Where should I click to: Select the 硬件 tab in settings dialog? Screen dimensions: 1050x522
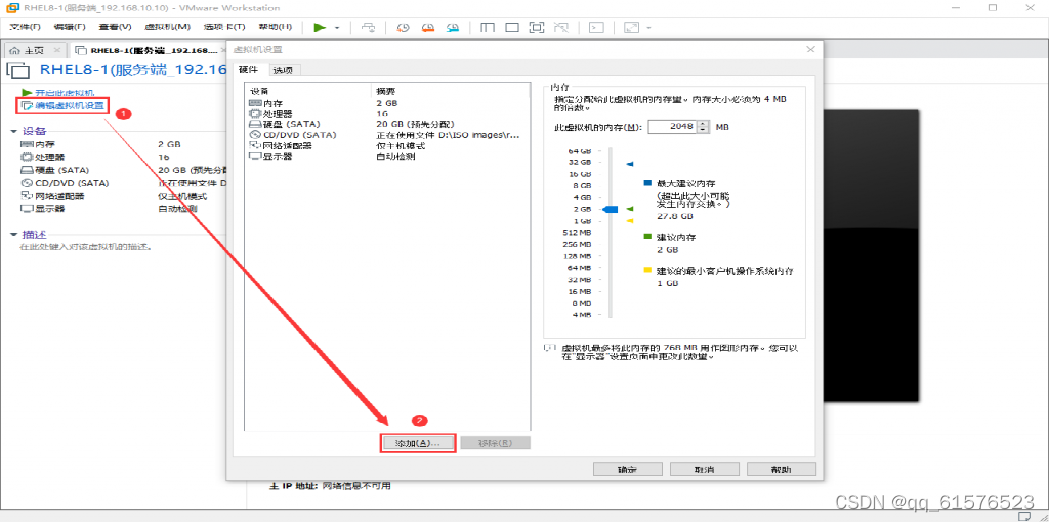[x=248, y=70]
